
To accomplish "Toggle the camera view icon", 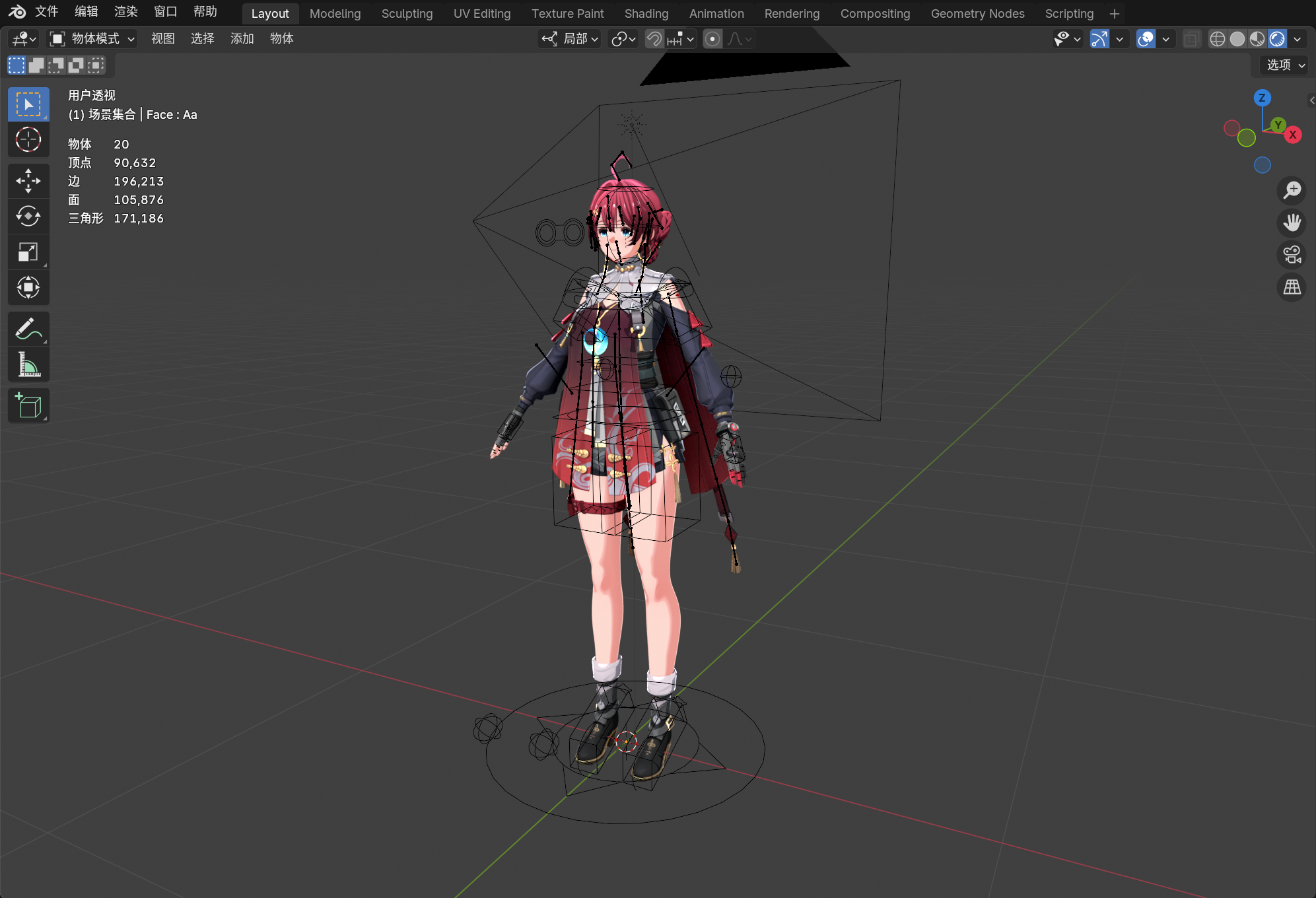I will 1292,255.
